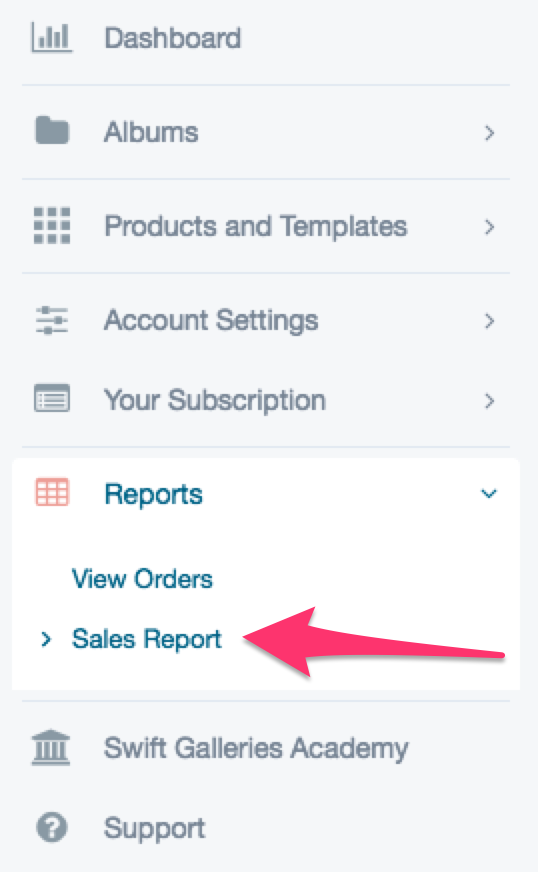Expand the Account Settings chevron
The width and height of the screenshot is (538, 872).
pyautogui.click(x=489, y=321)
